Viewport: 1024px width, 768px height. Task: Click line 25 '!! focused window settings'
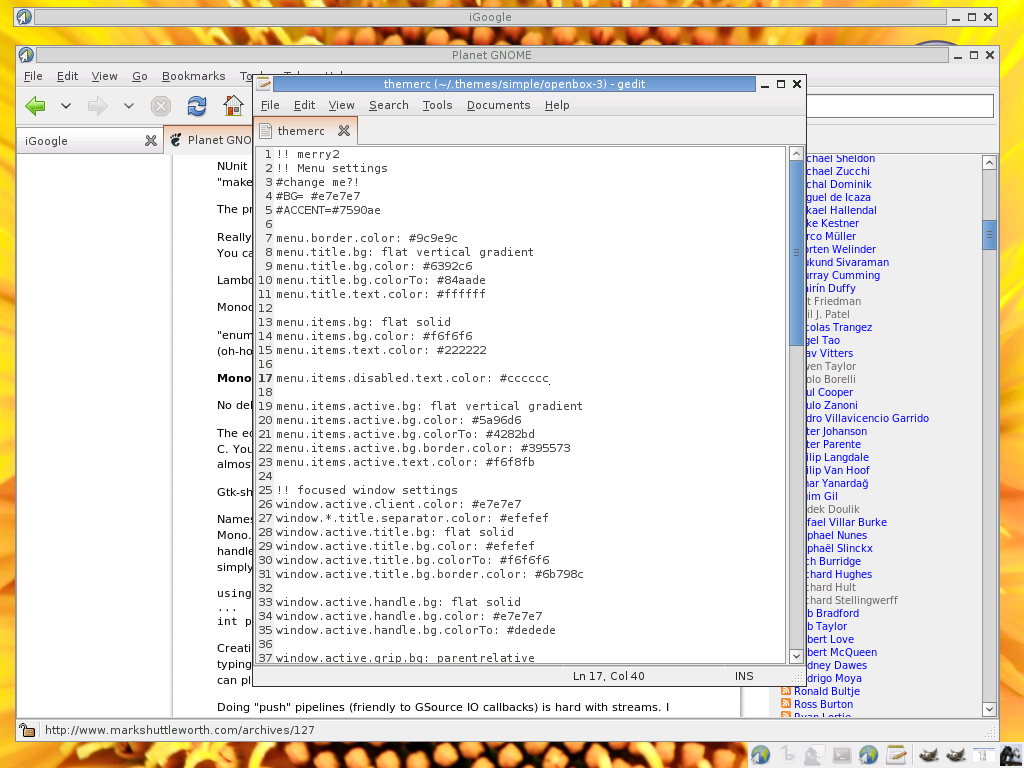366,490
